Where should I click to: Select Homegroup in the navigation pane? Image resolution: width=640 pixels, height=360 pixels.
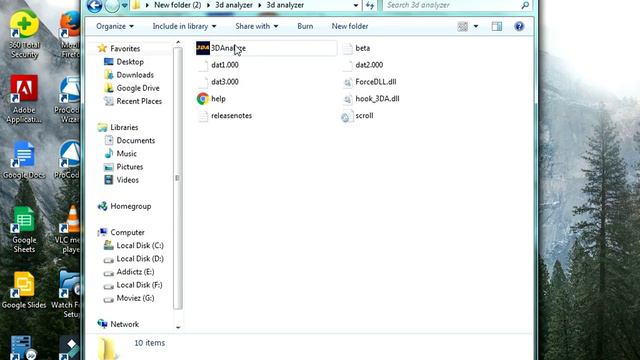coord(130,206)
